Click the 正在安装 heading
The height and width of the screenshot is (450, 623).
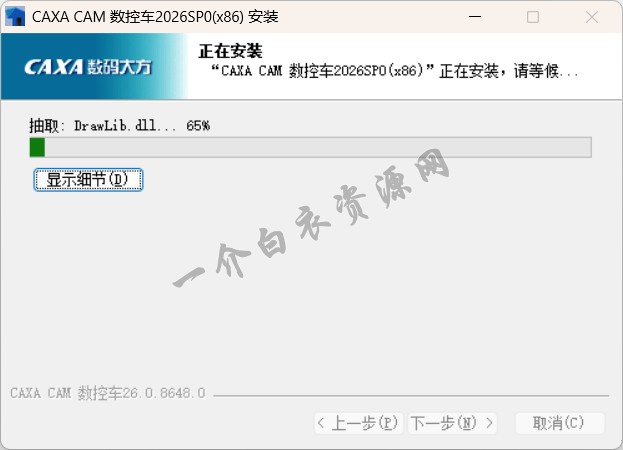tap(230, 51)
